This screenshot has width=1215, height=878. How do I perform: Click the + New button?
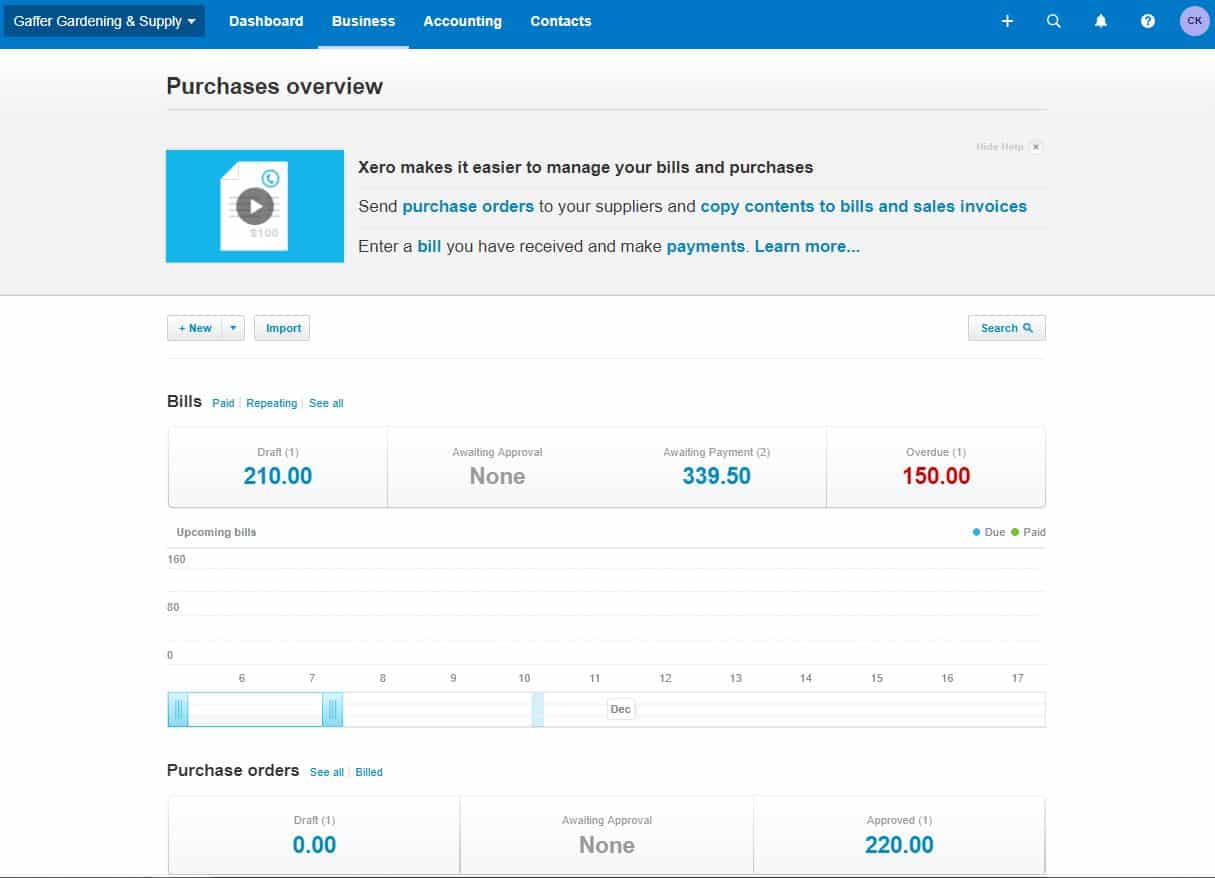click(x=195, y=328)
